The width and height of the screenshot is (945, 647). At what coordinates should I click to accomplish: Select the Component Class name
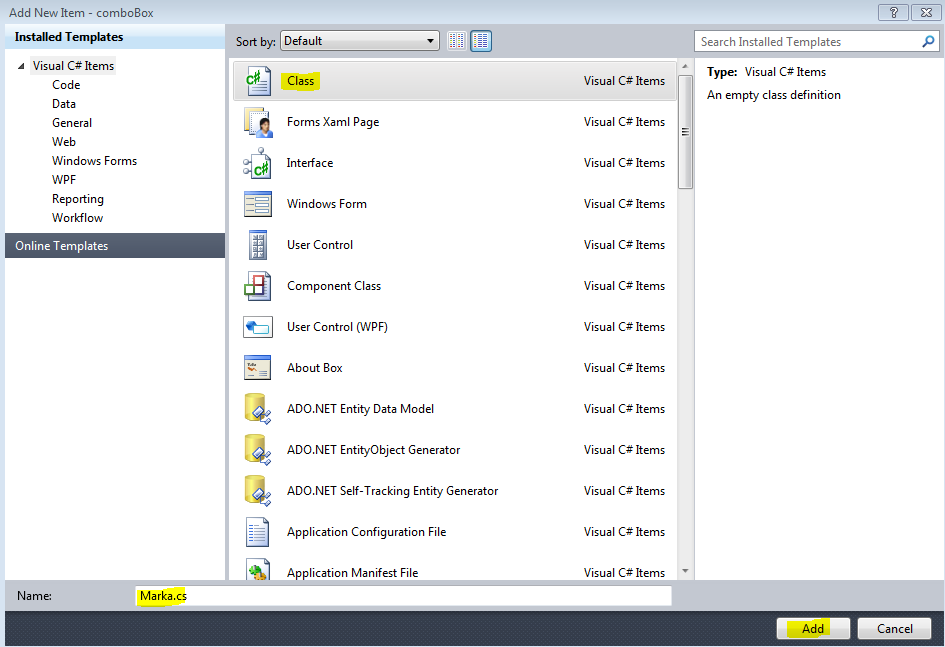click(x=334, y=286)
